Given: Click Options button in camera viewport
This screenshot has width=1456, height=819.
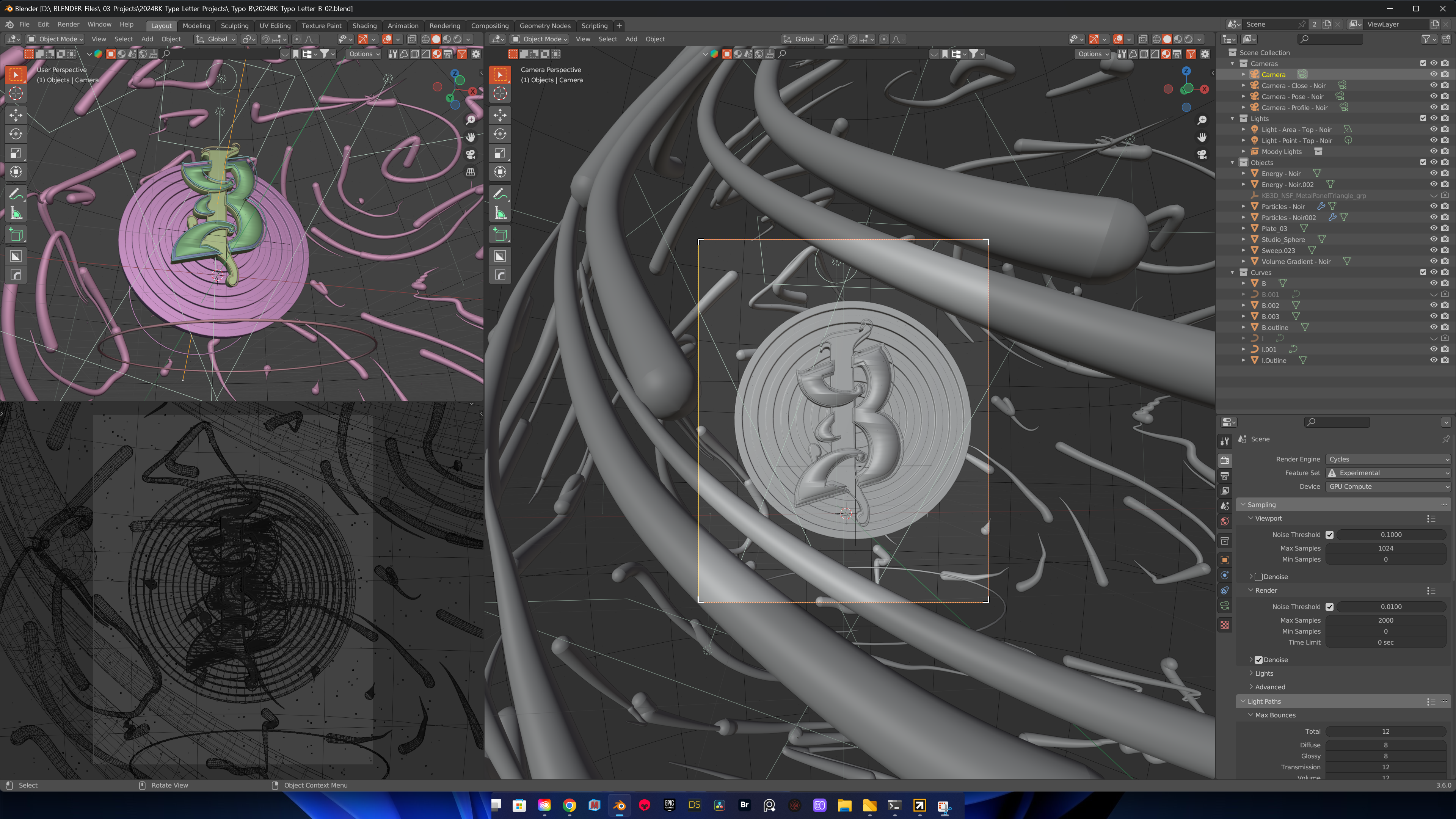Looking at the screenshot, I should click(x=1092, y=54).
